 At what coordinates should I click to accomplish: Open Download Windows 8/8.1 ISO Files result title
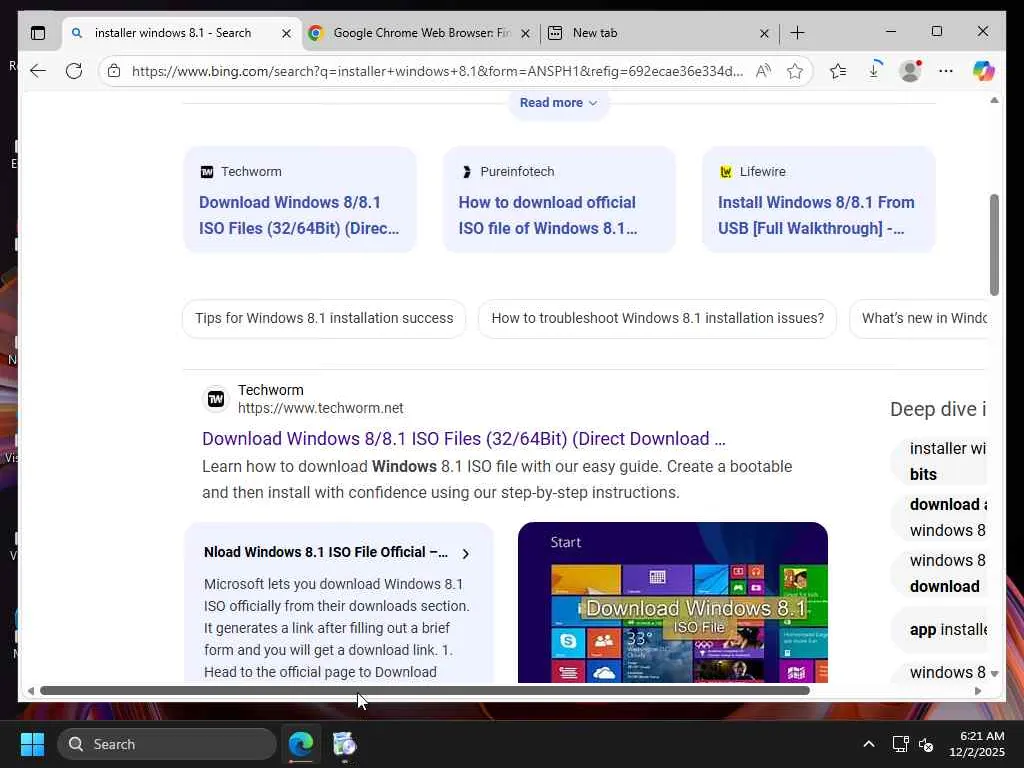[464, 438]
